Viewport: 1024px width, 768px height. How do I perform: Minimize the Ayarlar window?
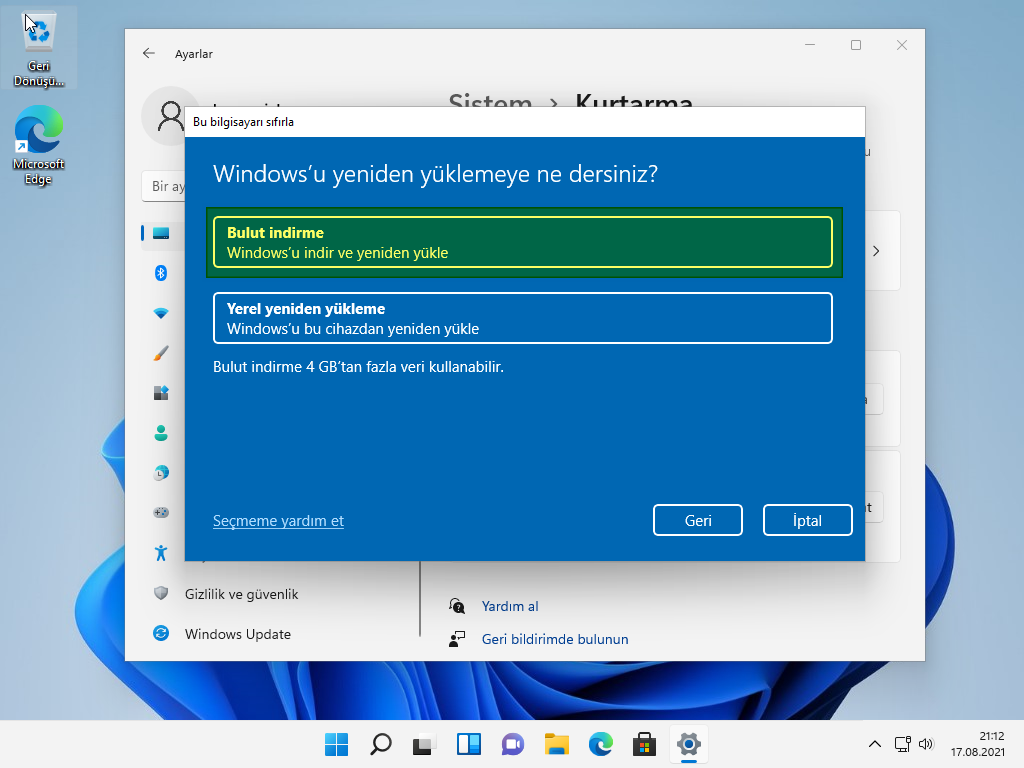tap(810, 45)
